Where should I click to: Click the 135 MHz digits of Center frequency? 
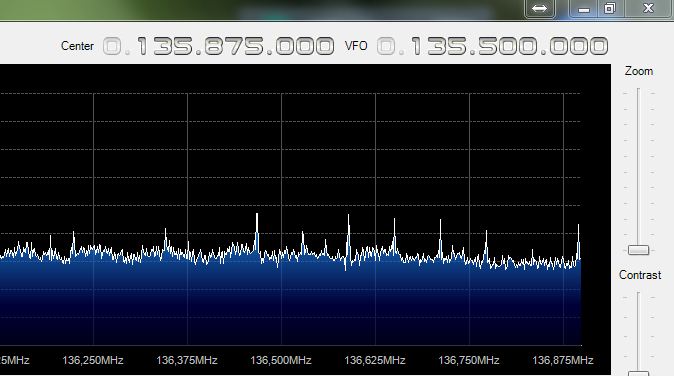[x=165, y=46]
